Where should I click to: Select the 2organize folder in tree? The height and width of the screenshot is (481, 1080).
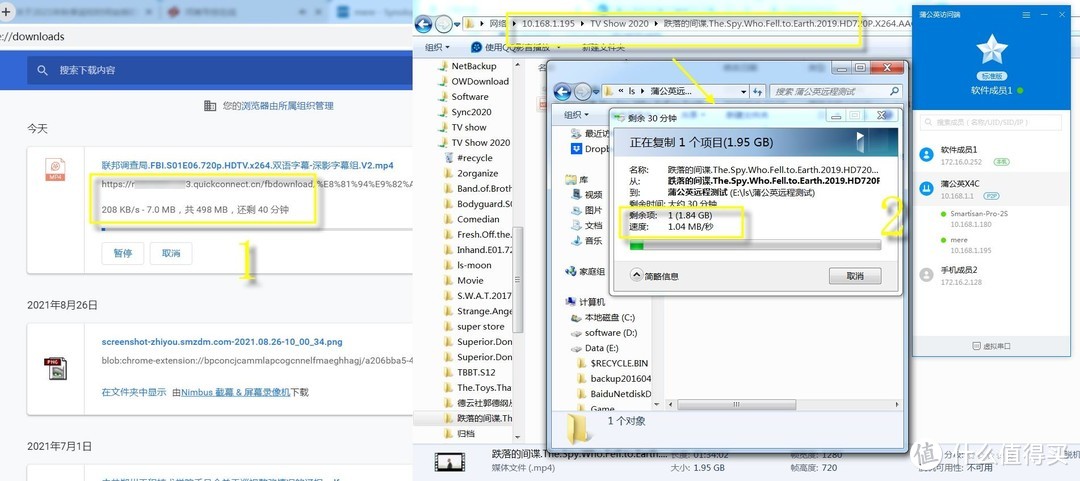click(x=477, y=173)
